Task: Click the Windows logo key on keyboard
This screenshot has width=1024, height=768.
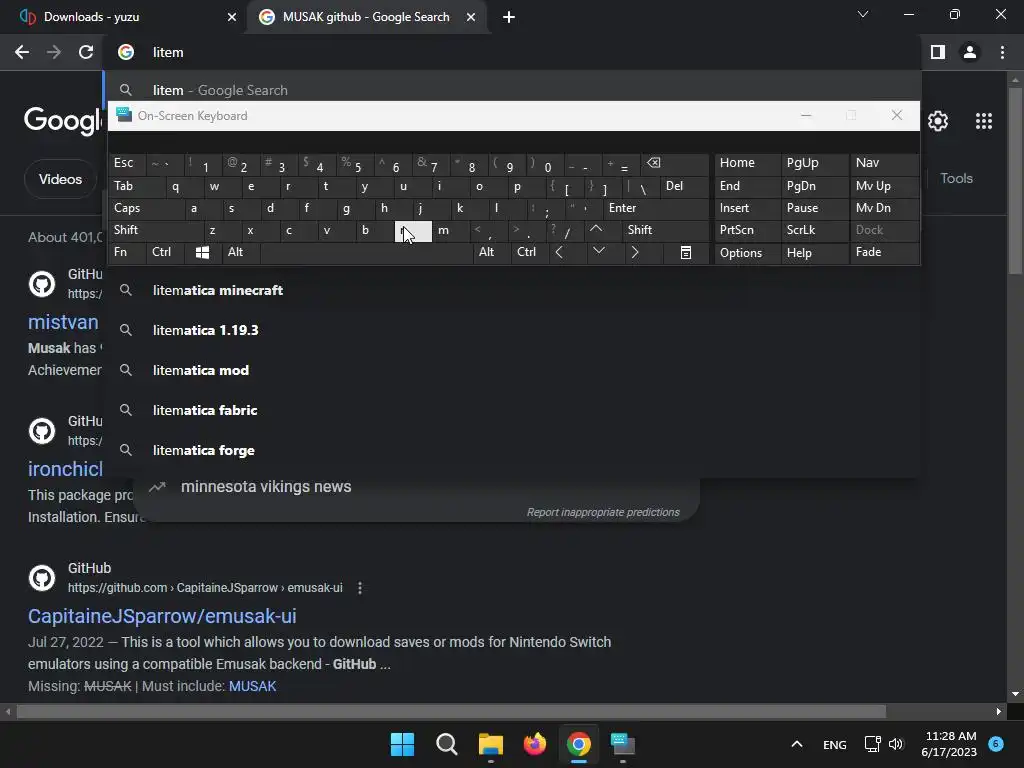Action: pos(202,253)
